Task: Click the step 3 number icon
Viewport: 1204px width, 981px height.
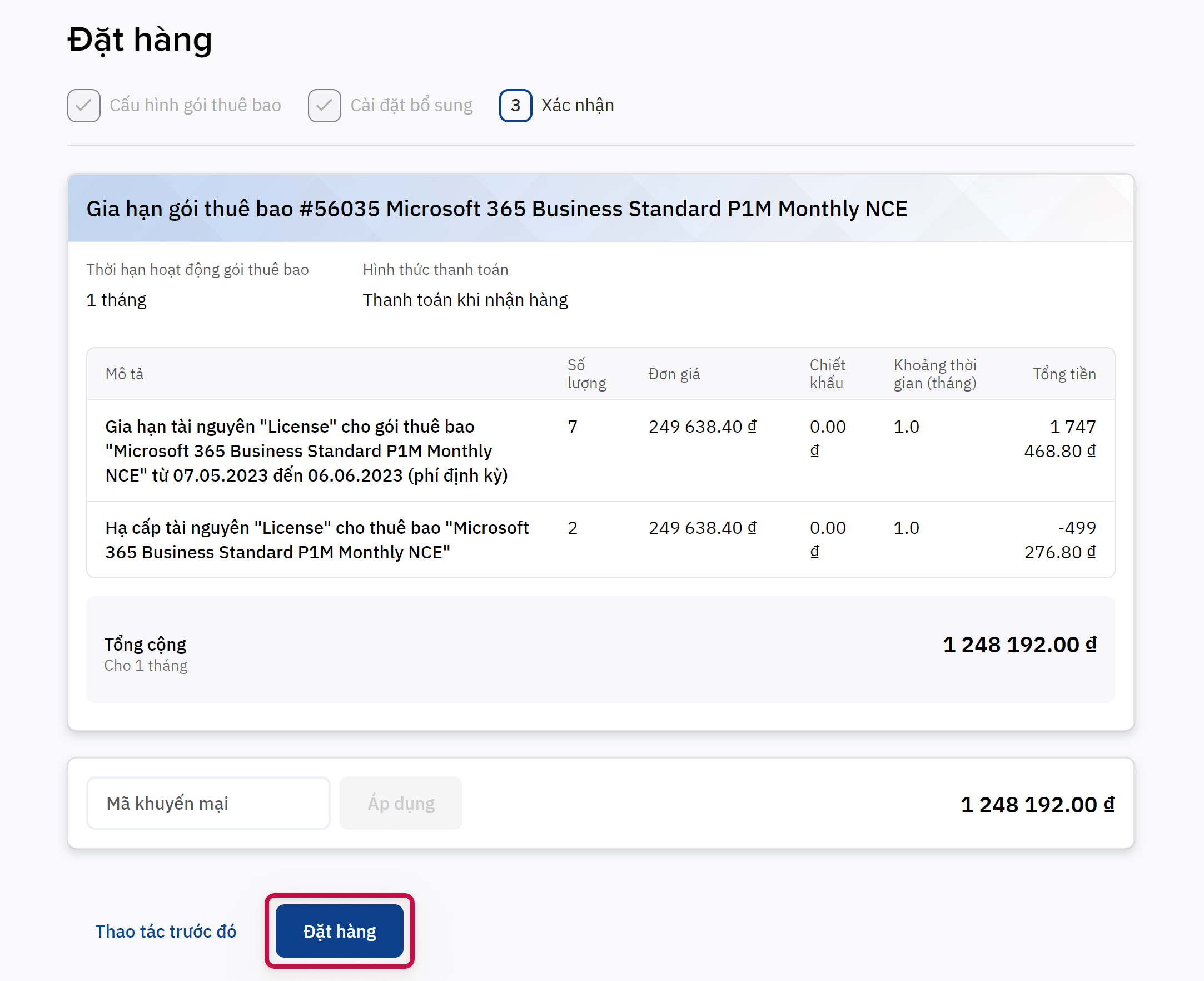Action: tap(515, 105)
